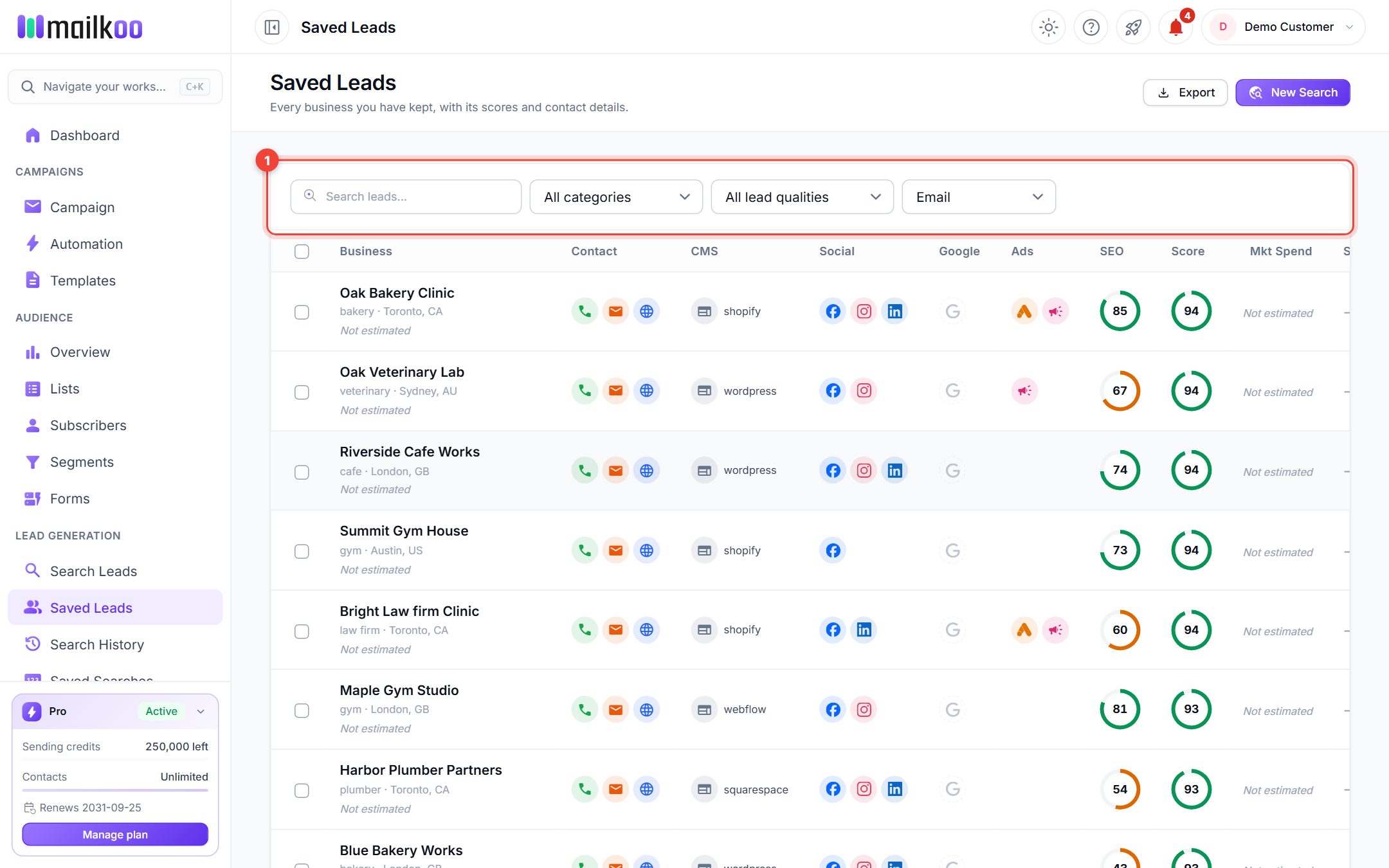Open Dashboard in sidebar
Image resolution: width=1389 pixels, height=868 pixels.
tap(116, 135)
